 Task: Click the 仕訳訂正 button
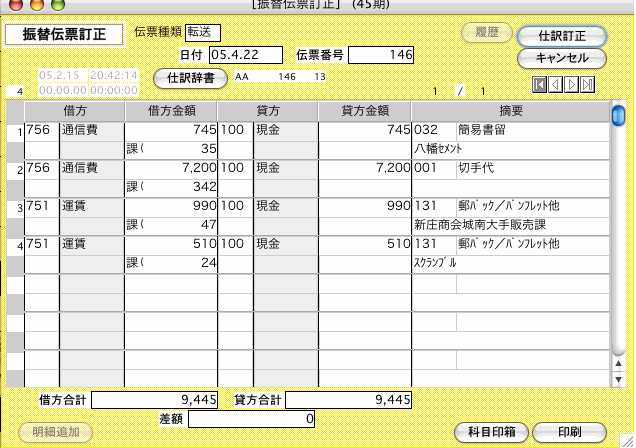[561, 36]
